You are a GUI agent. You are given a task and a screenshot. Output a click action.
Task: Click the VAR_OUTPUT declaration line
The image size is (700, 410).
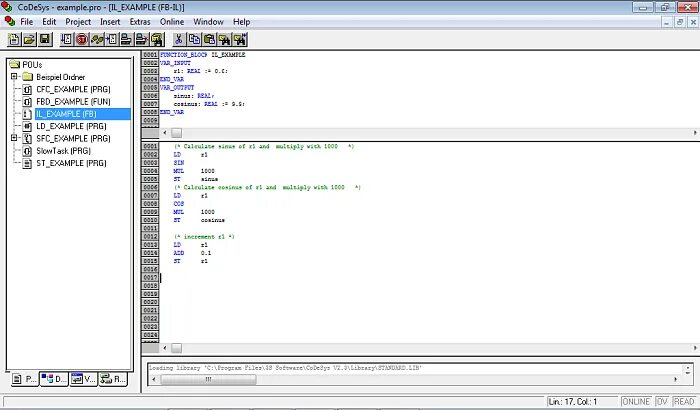point(177,88)
